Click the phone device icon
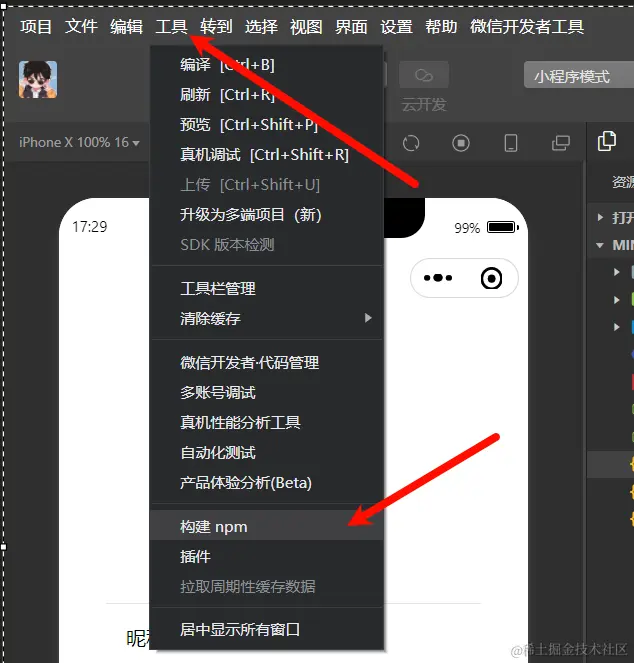634x663 pixels. tap(511, 143)
